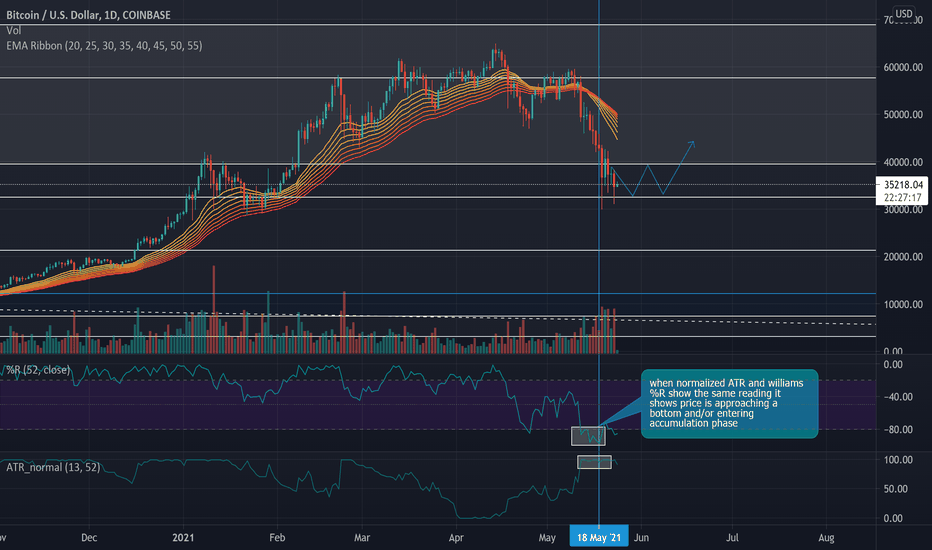This screenshot has height=550, width=932.
Task: Click the 10000.00 price axis label
Action: 903,304
